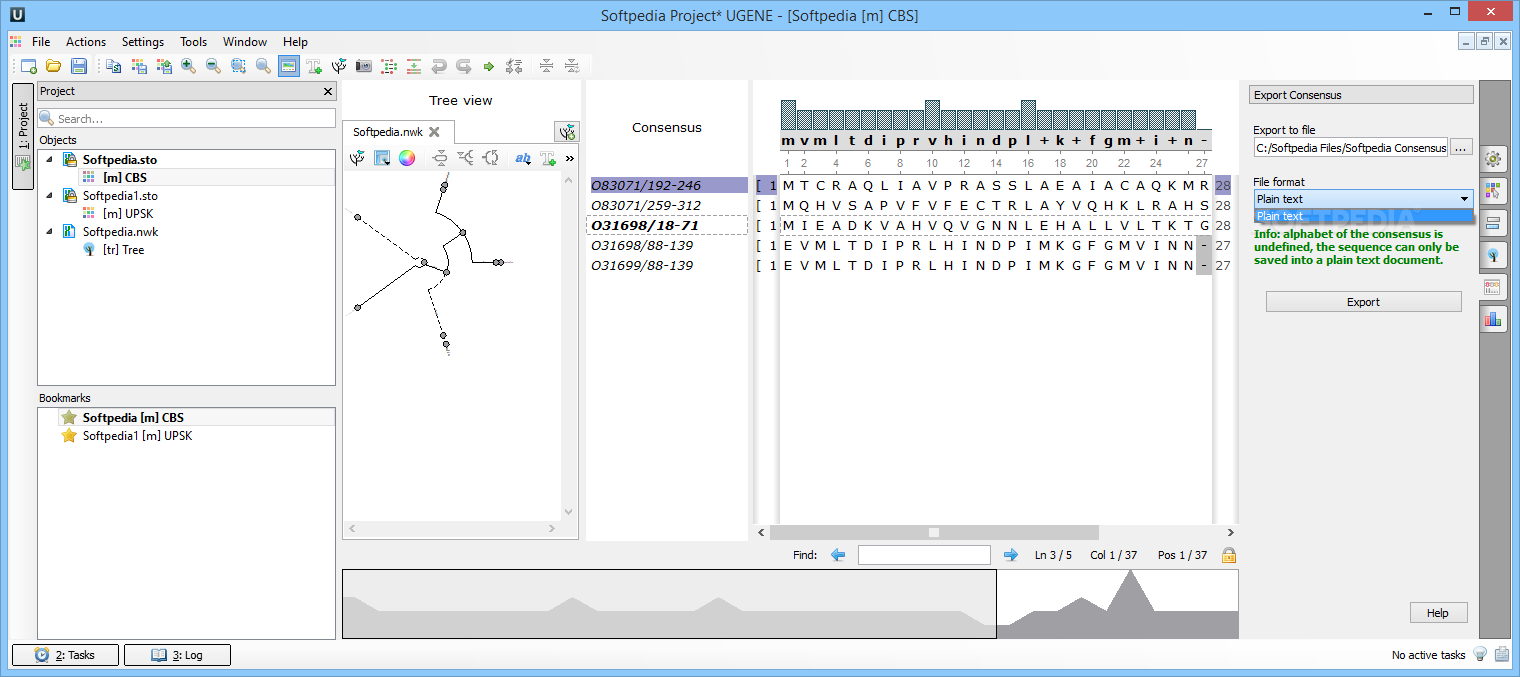Click the Zoom to selection icon
The image size is (1520, 677).
(x=238, y=66)
